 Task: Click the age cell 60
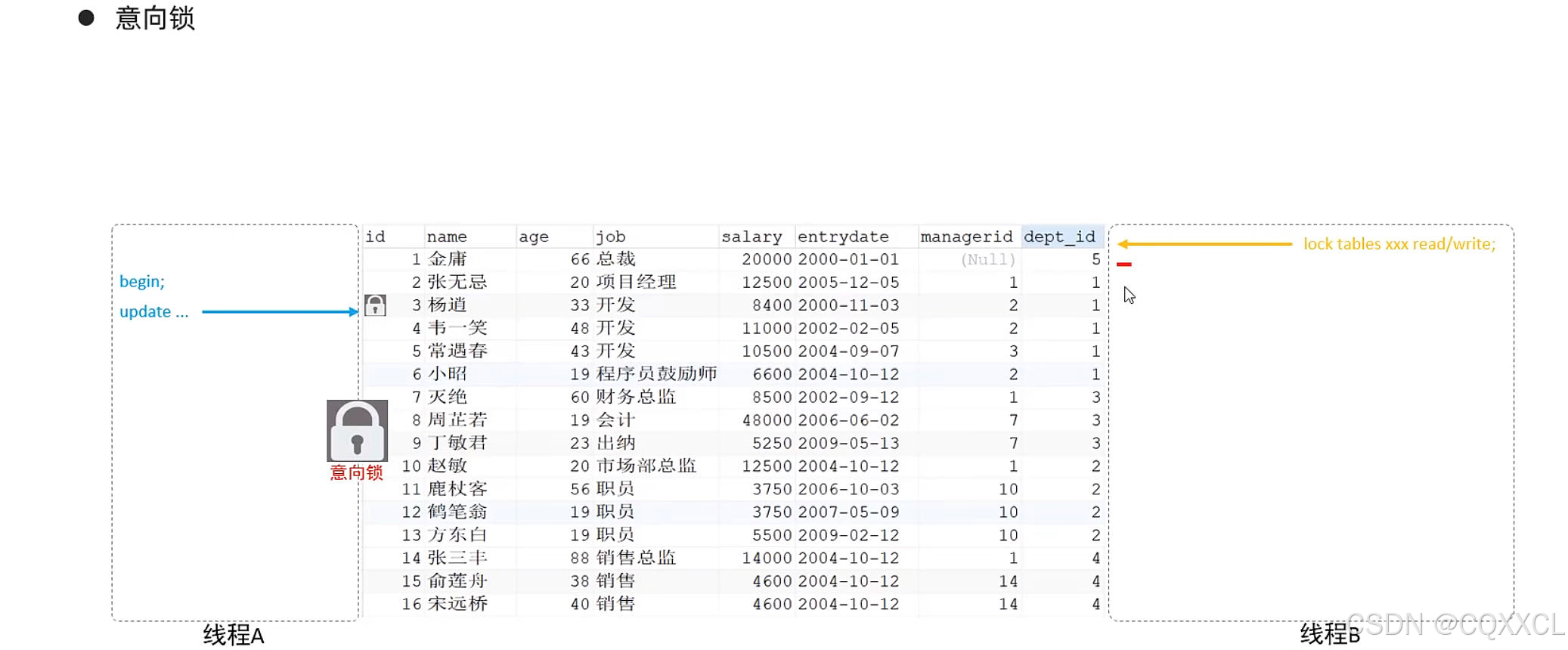pos(580,397)
